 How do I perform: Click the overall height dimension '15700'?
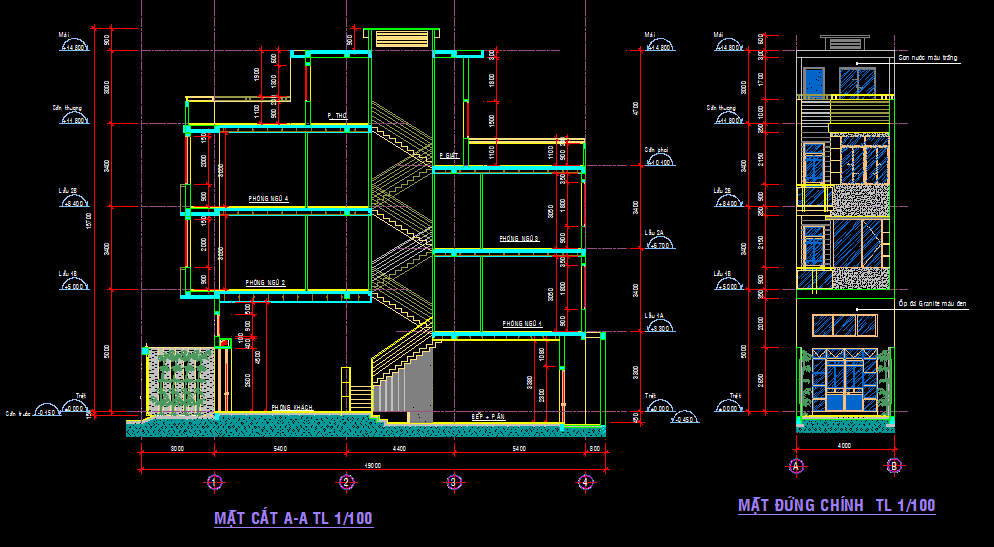pos(89,221)
